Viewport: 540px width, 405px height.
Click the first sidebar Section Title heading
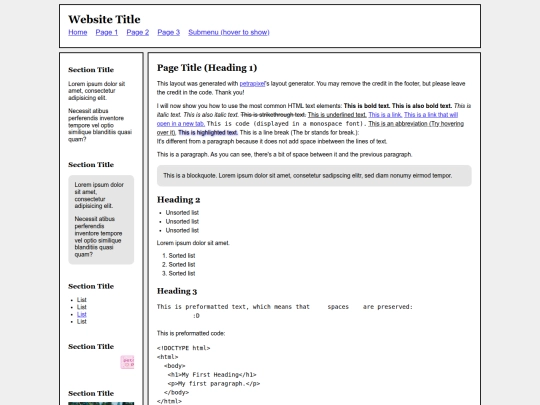(x=91, y=70)
